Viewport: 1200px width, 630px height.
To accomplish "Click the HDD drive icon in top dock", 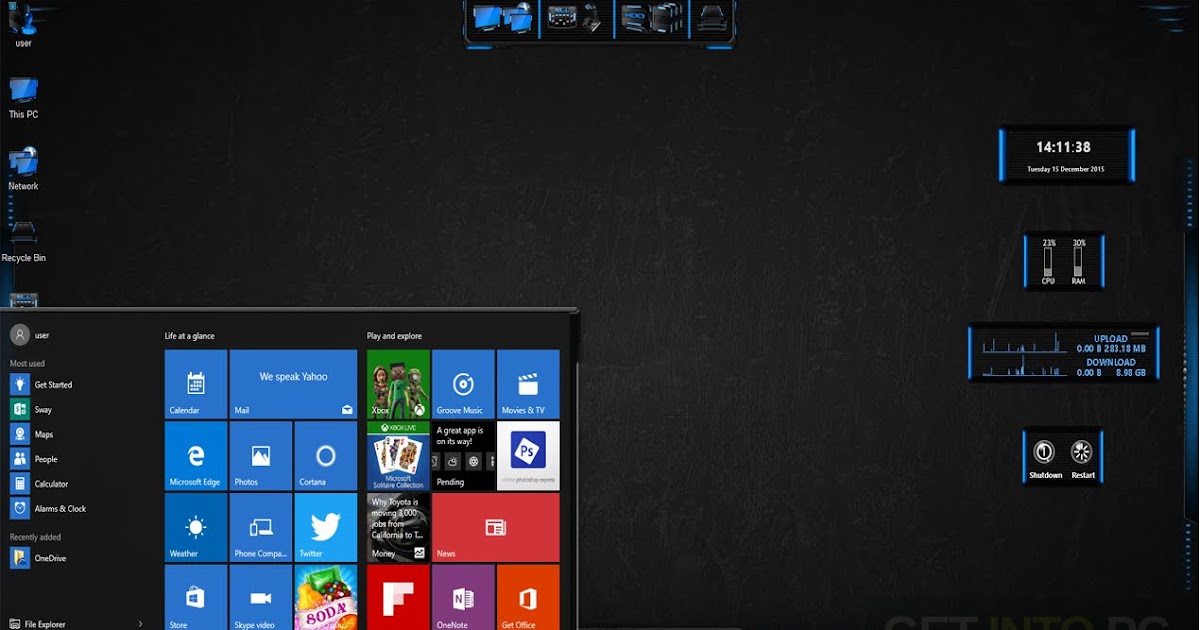I will (x=635, y=17).
